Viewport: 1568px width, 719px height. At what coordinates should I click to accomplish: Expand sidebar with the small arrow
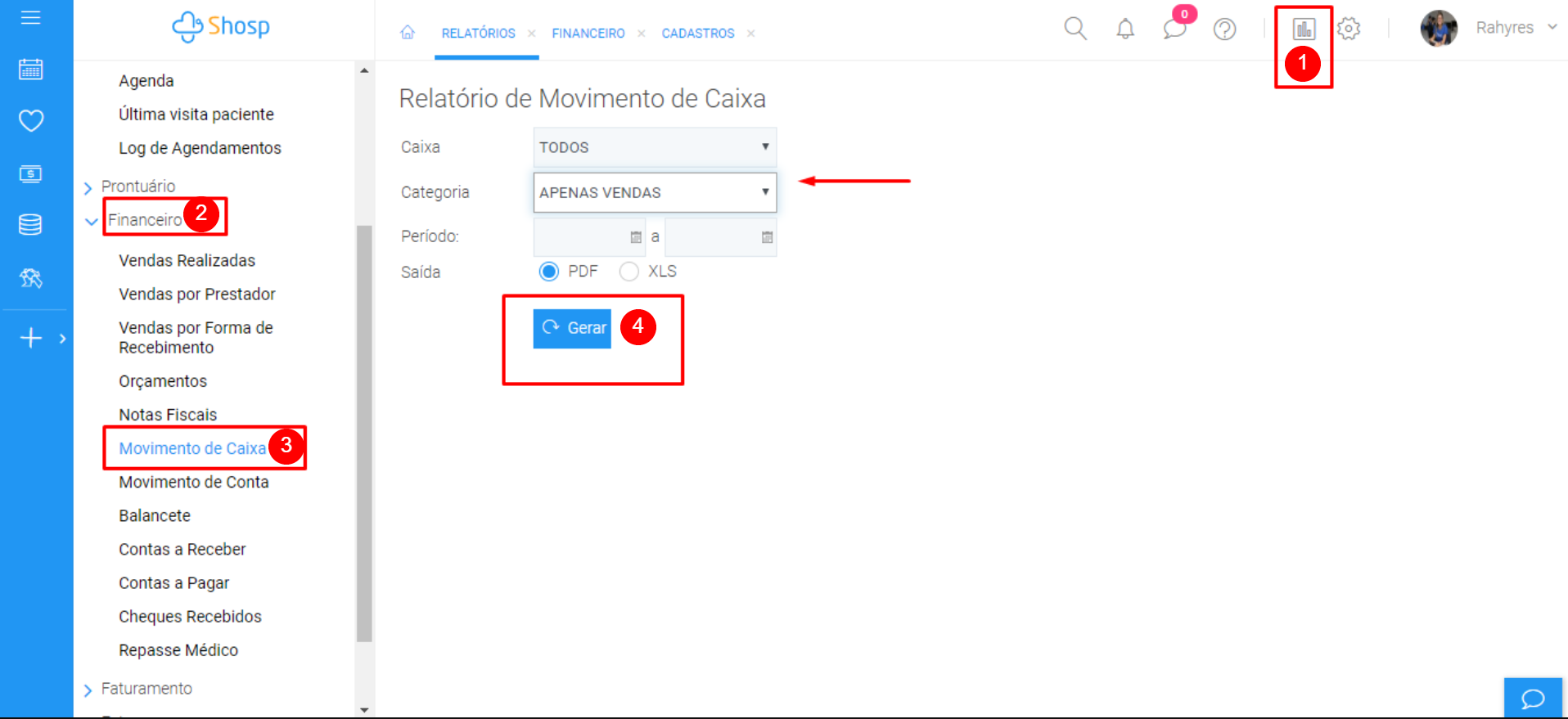tap(62, 338)
